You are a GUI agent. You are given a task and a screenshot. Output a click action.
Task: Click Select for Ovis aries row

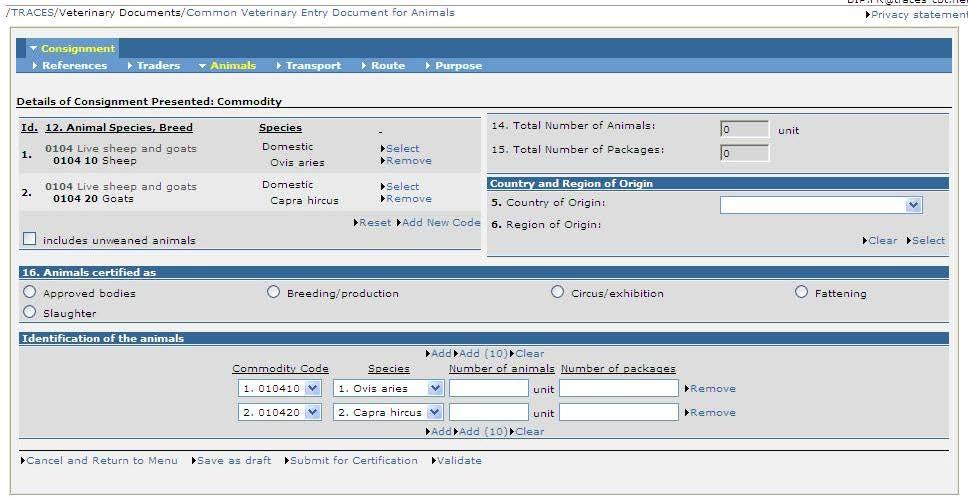pyautogui.click(x=403, y=149)
